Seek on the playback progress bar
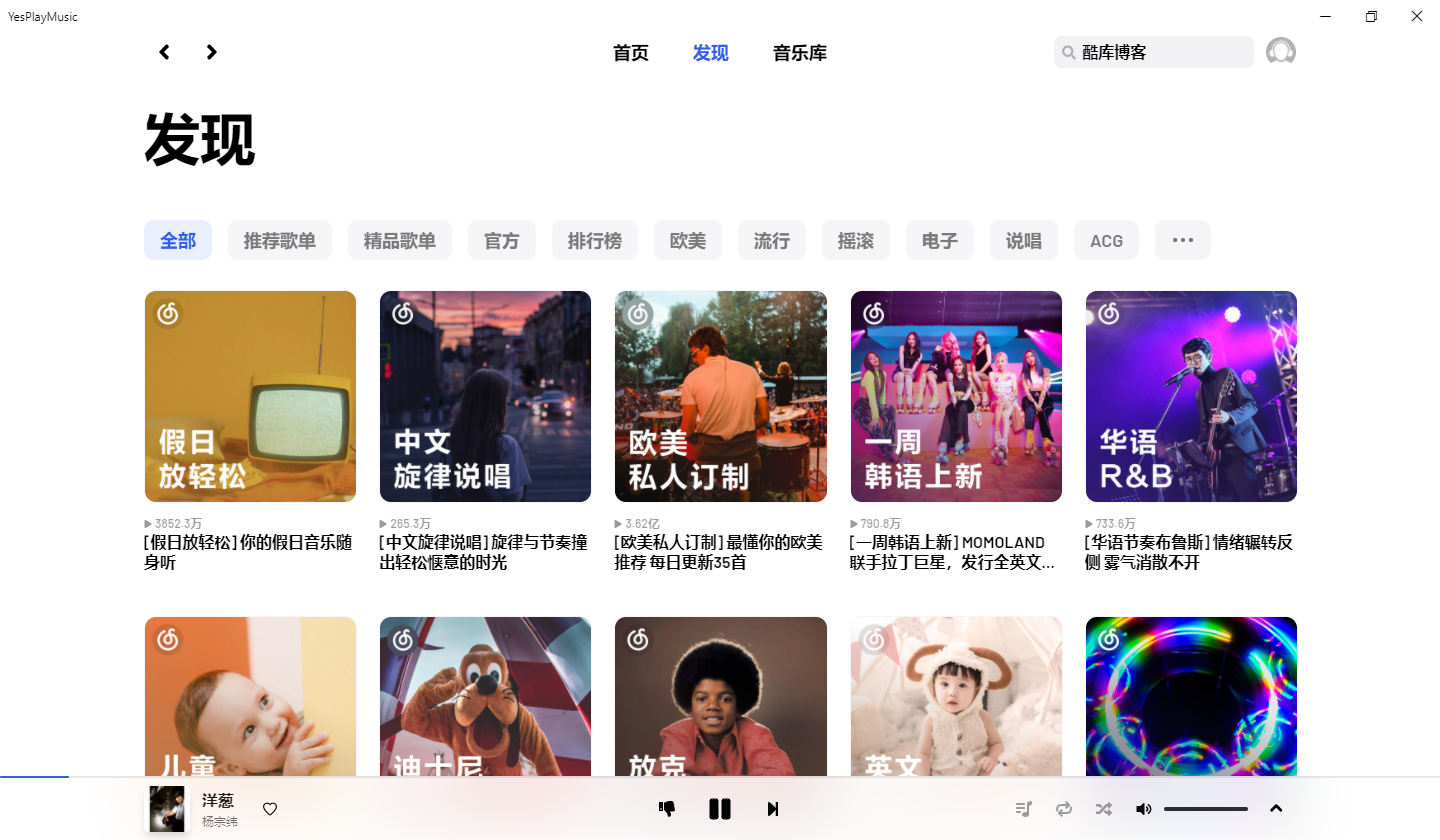Screen dimensions: 1440x840 point(720,777)
